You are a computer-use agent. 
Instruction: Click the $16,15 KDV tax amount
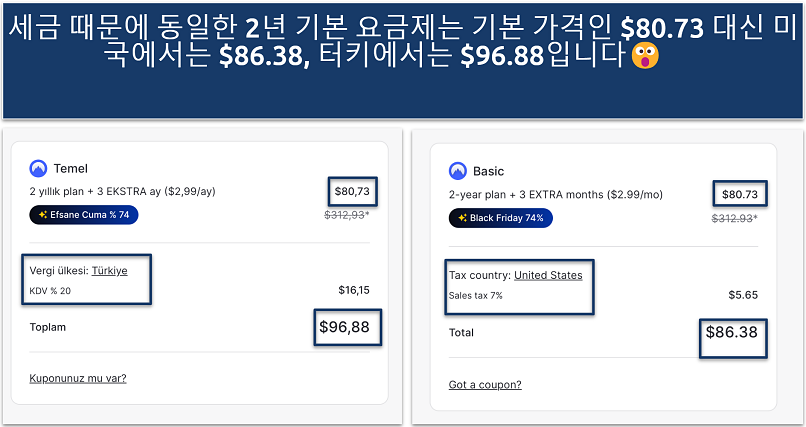(x=354, y=291)
